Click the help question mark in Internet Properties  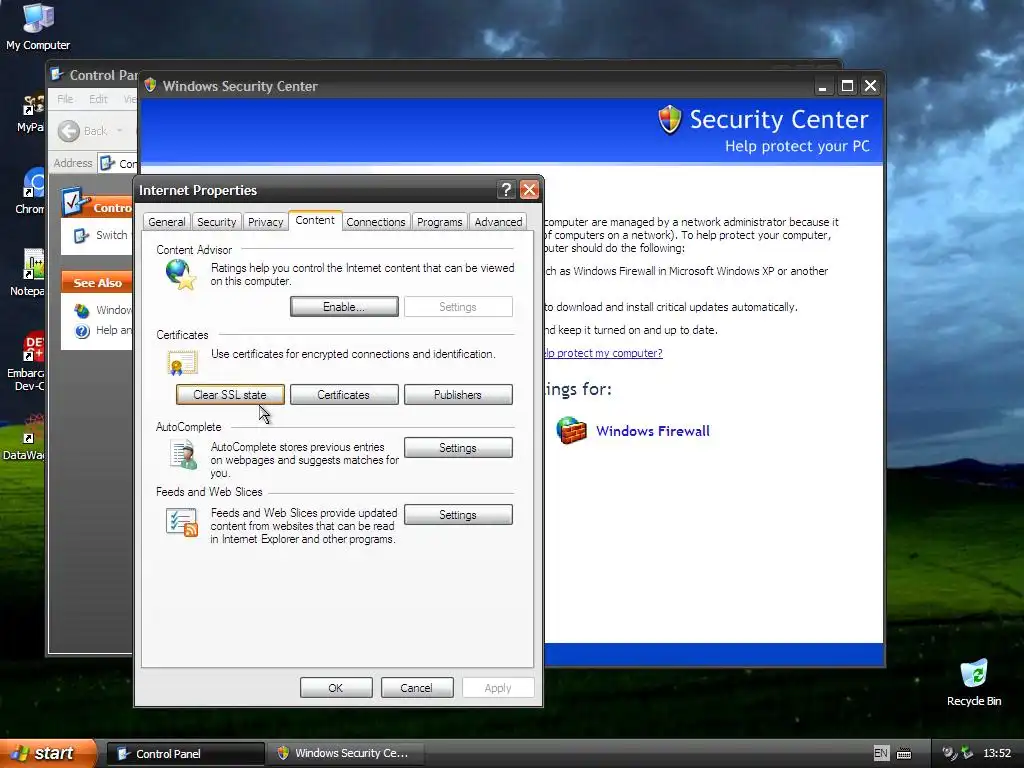(505, 189)
